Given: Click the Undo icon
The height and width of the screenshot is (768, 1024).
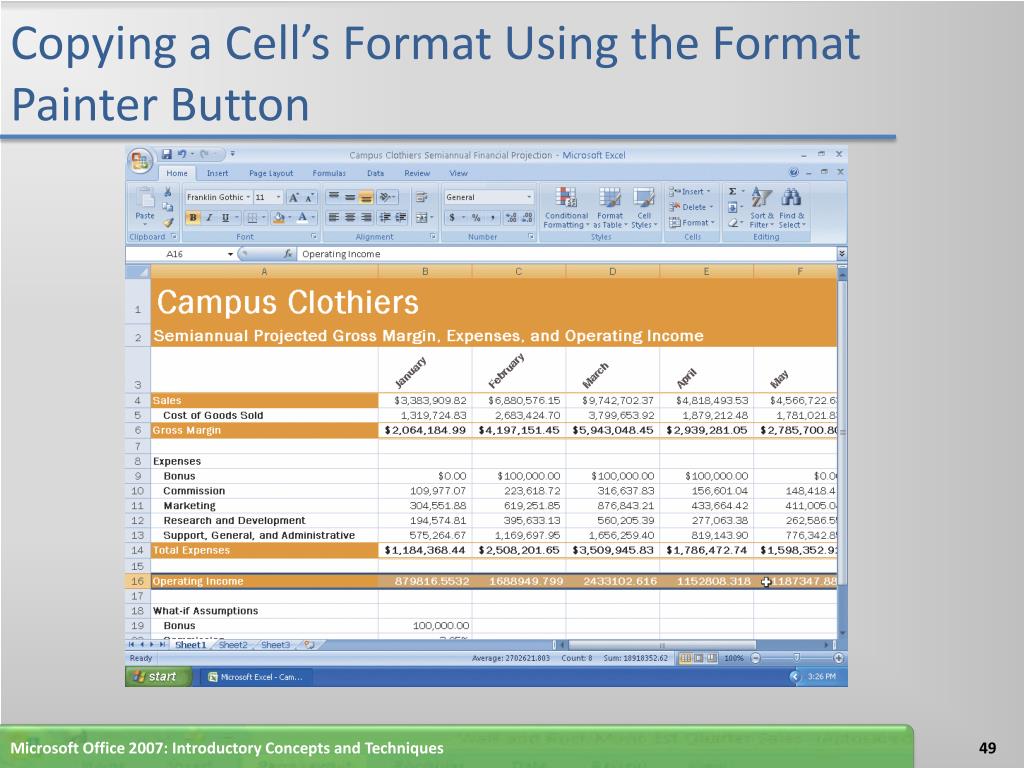Looking at the screenshot, I should [x=182, y=154].
